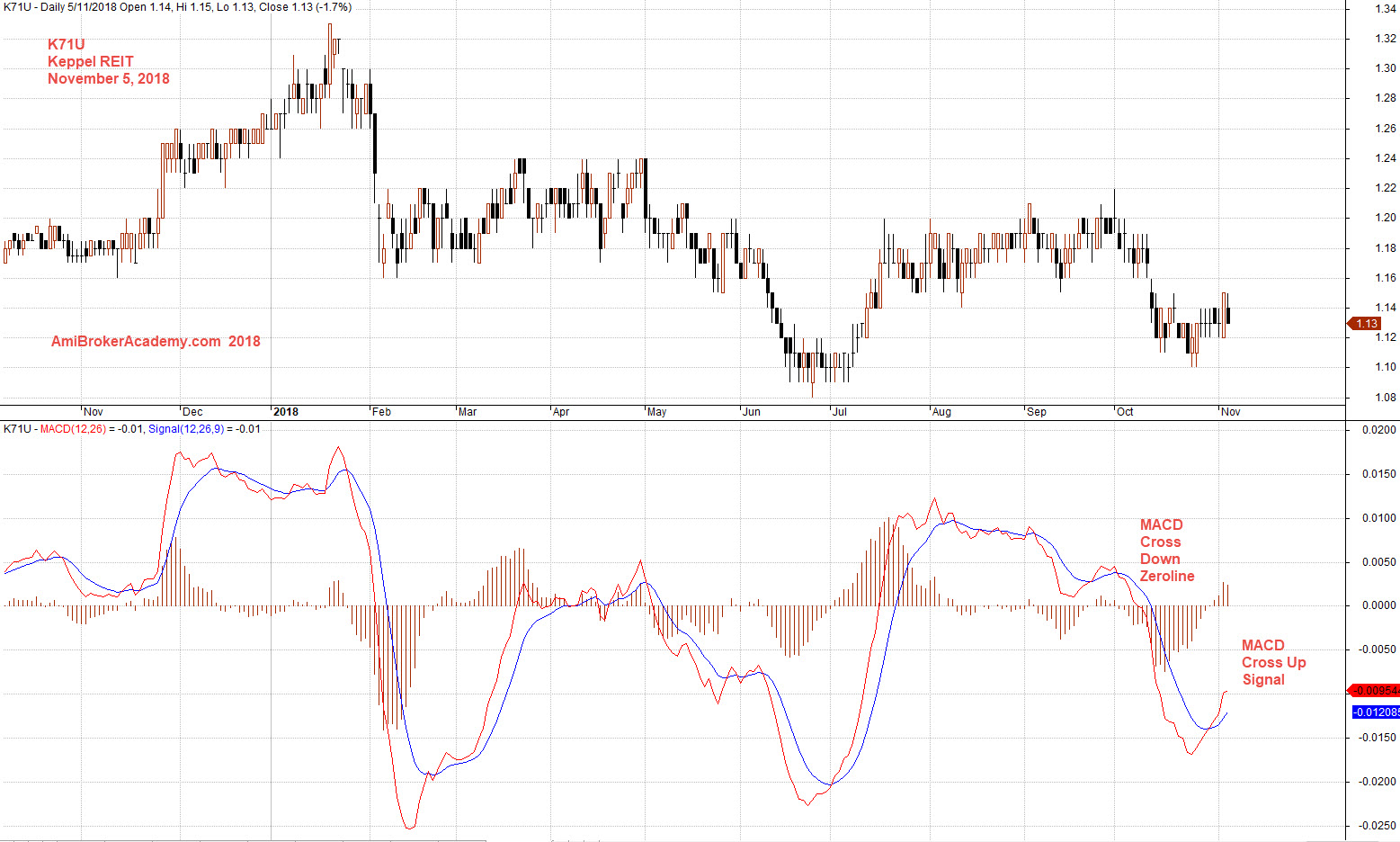Click the blue -0.01208 signal value tag
This screenshot has height=842, width=1400.
[1376, 712]
